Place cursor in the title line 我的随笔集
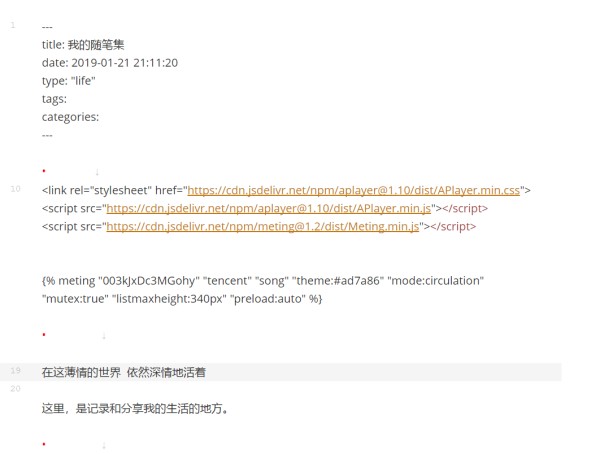Viewport: 600px width, 454px height. [x=83, y=45]
